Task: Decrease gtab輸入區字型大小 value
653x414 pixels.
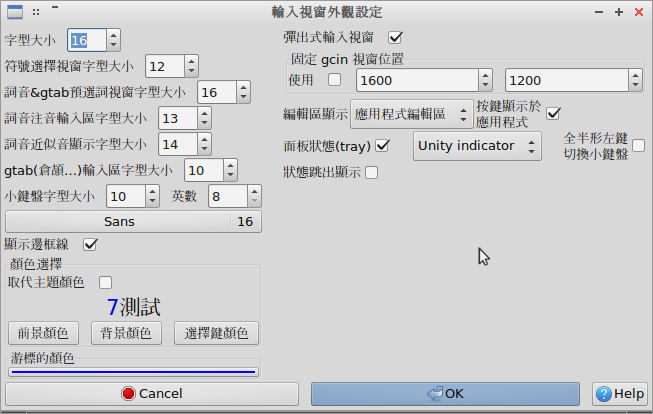Action: click(230, 175)
